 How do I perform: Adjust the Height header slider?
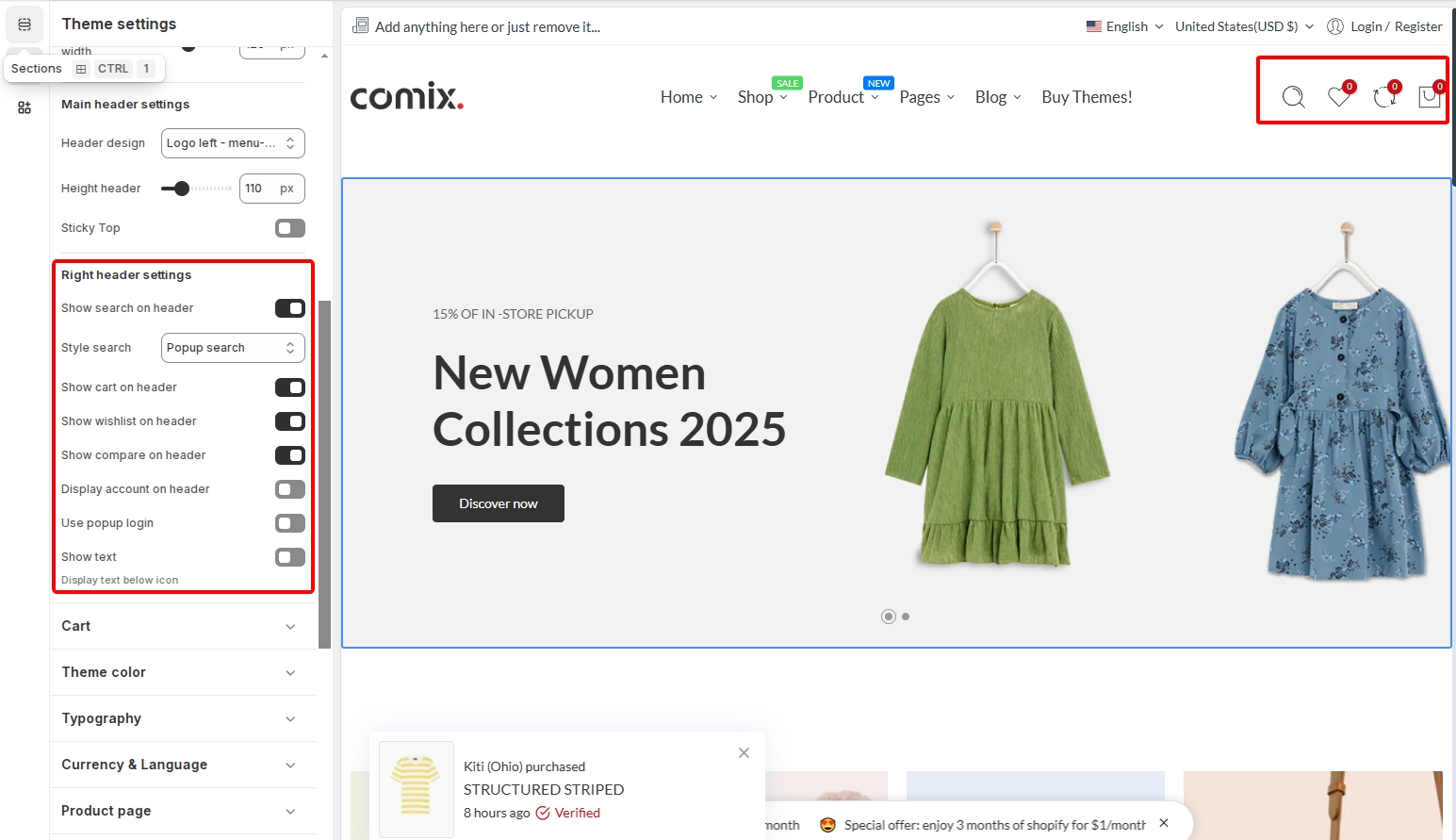pos(182,189)
